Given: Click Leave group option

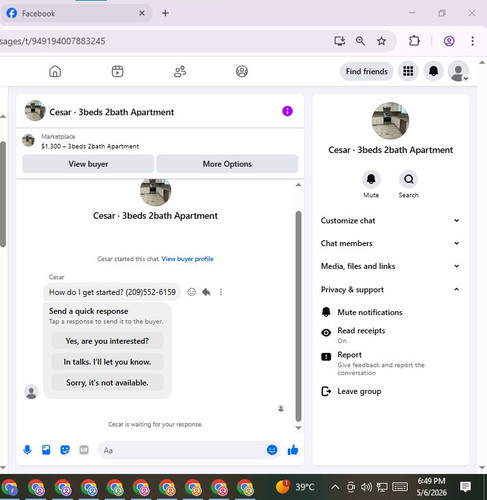Looking at the screenshot, I should pos(390,391).
